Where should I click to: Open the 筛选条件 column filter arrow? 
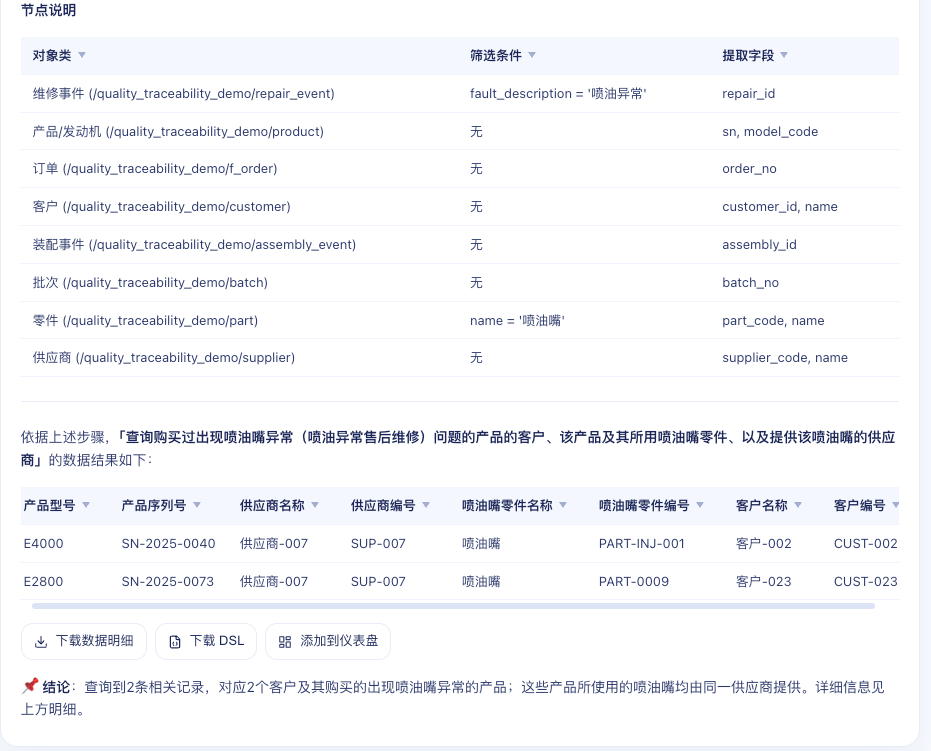click(x=532, y=55)
